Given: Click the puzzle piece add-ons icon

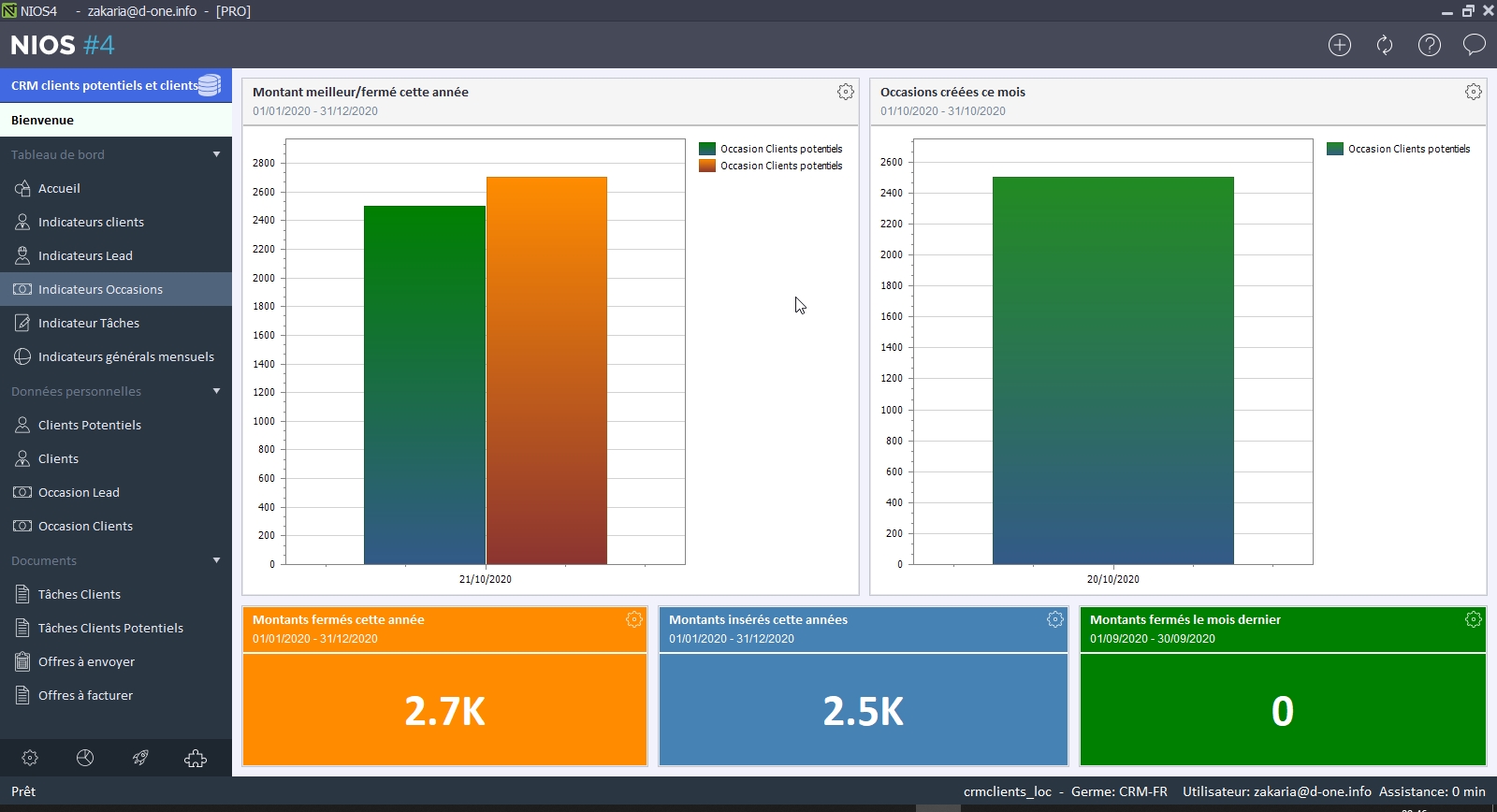Looking at the screenshot, I should click(x=196, y=758).
